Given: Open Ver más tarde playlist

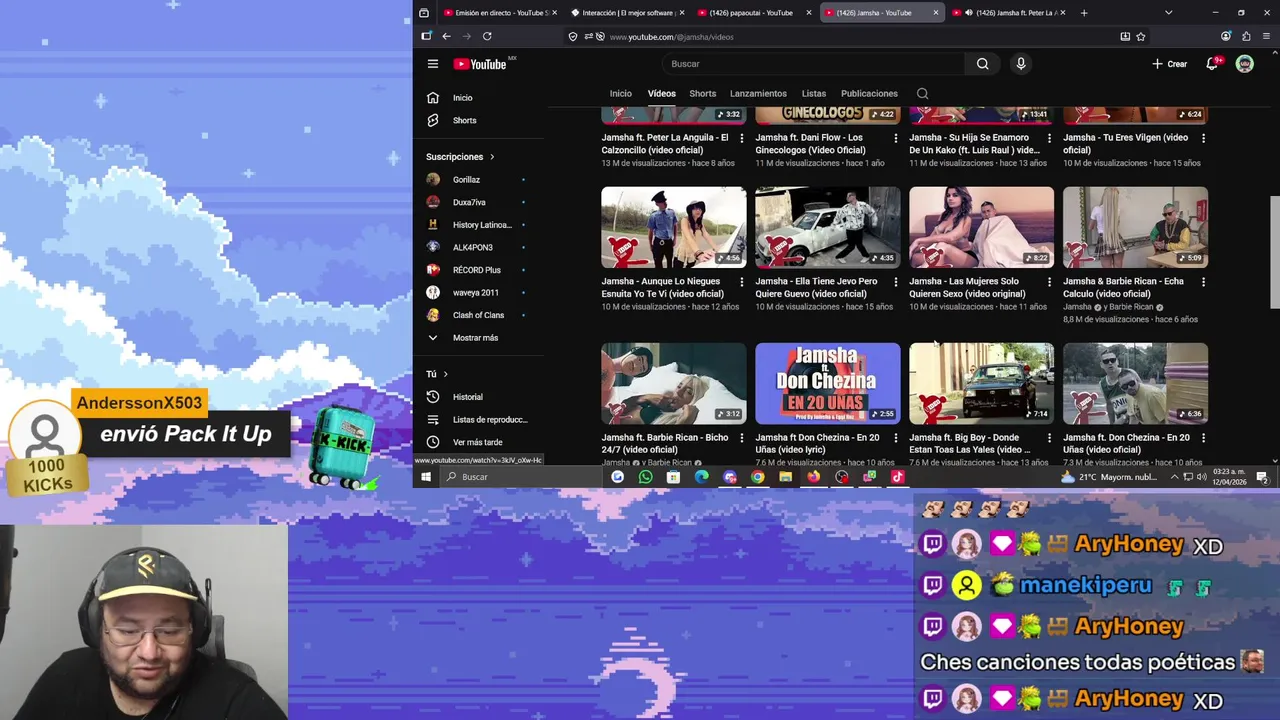Looking at the screenshot, I should click(476, 442).
